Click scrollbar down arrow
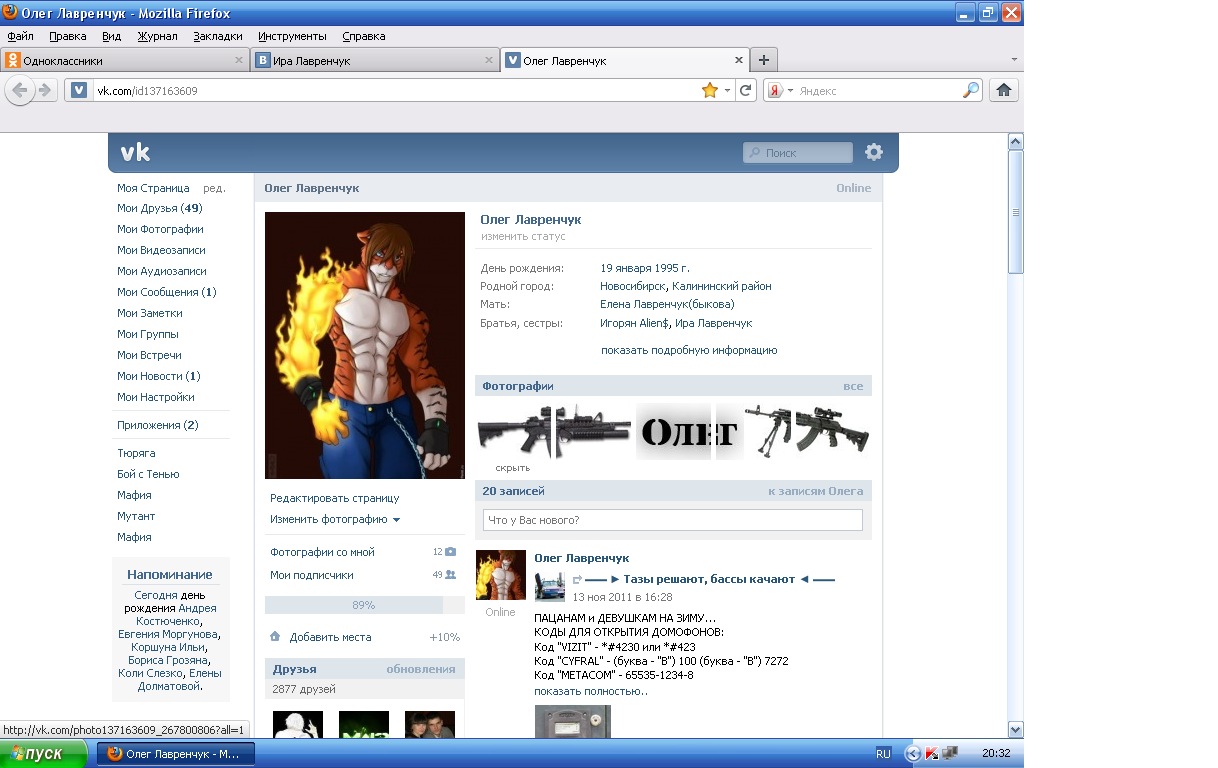This screenshot has height=768, width=1218. (1015, 730)
